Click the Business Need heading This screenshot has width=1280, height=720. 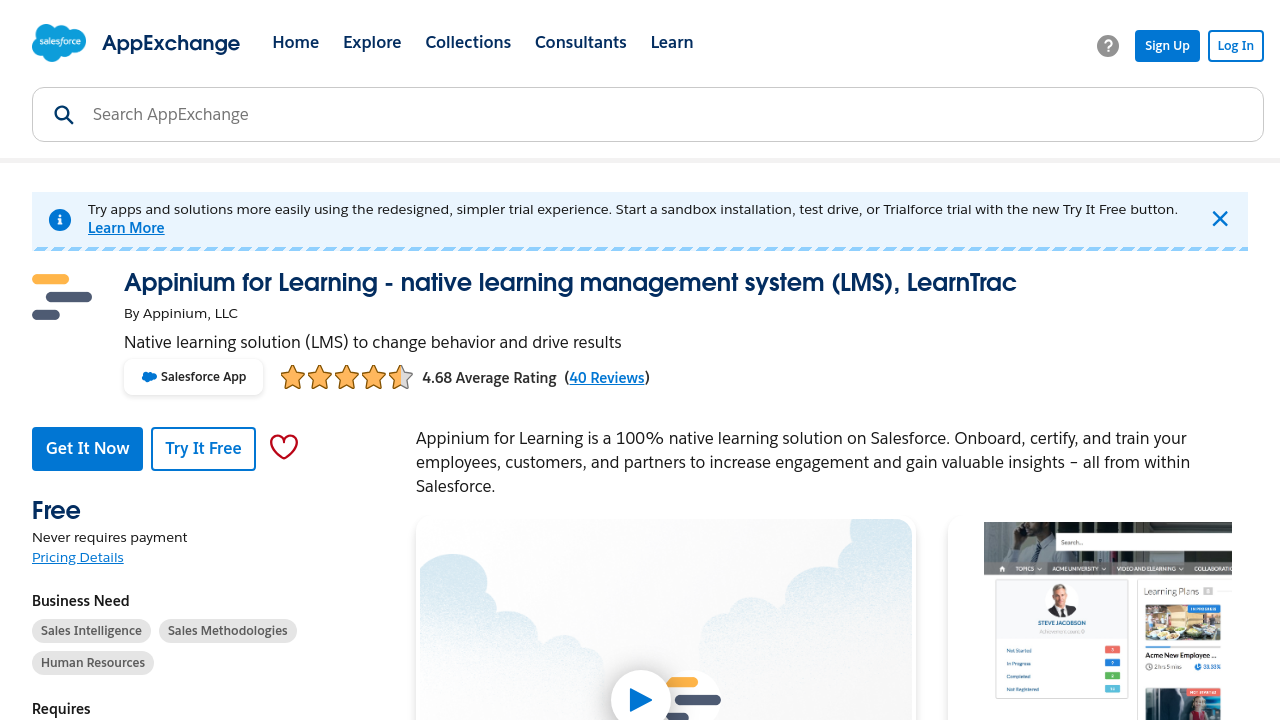click(81, 601)
